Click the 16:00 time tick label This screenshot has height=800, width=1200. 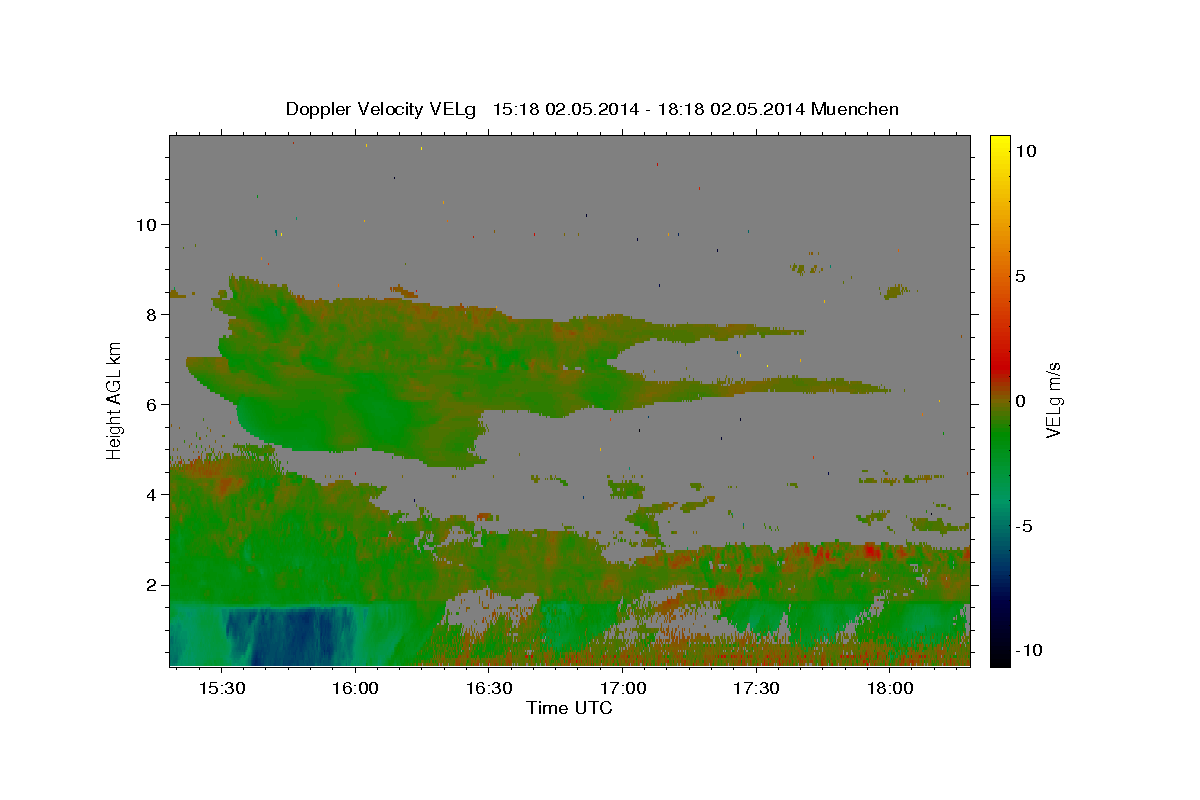tap(355, 689)
